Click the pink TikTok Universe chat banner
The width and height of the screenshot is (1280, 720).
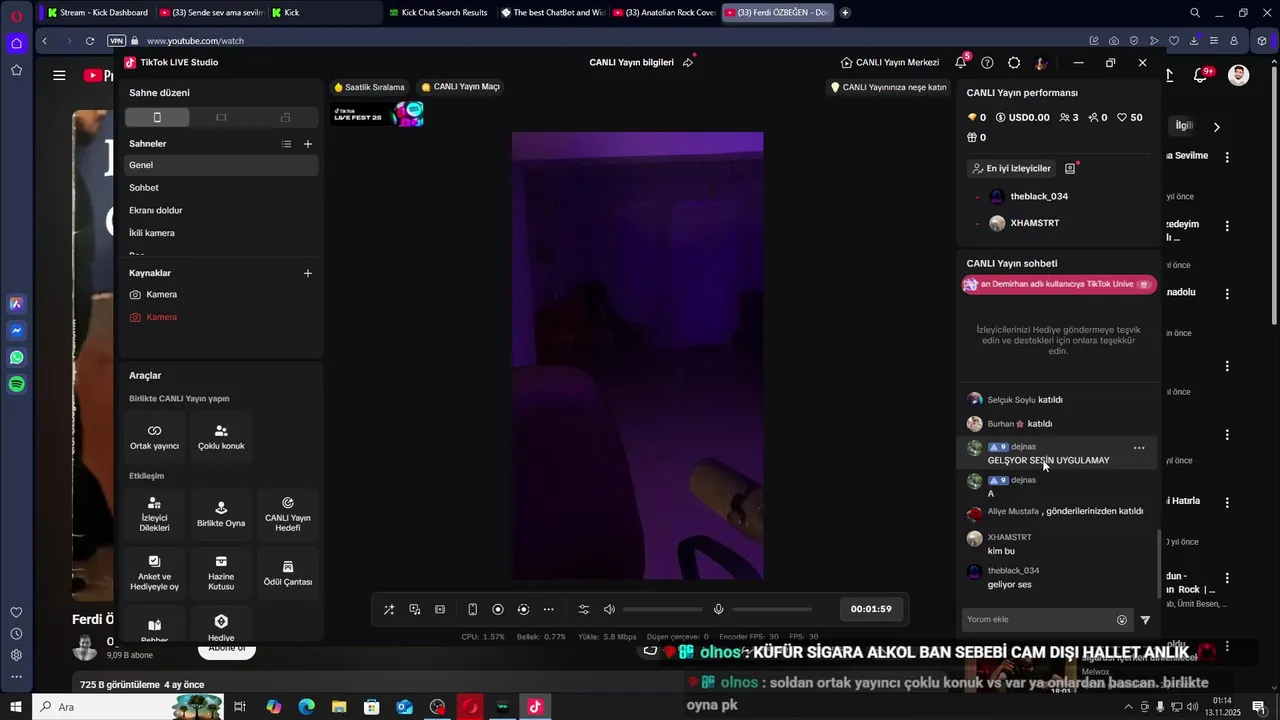pos(1059,284)
